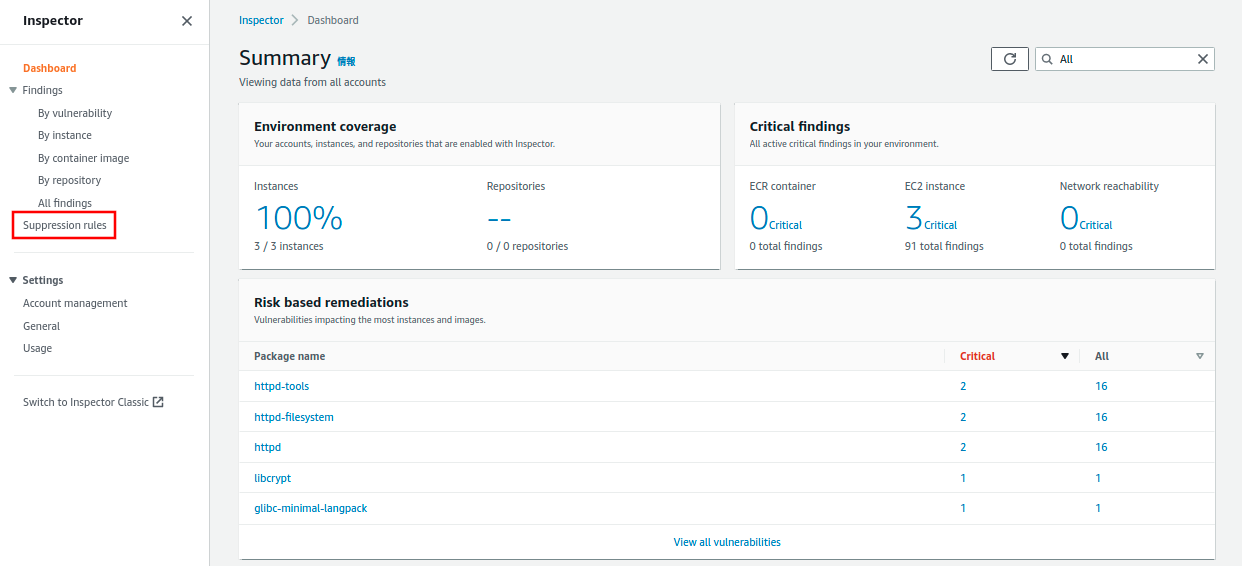Viewport: 1242px width, 566px height.
Task: Collapse the Findings section in sidebar
Action: coord(13,90)
